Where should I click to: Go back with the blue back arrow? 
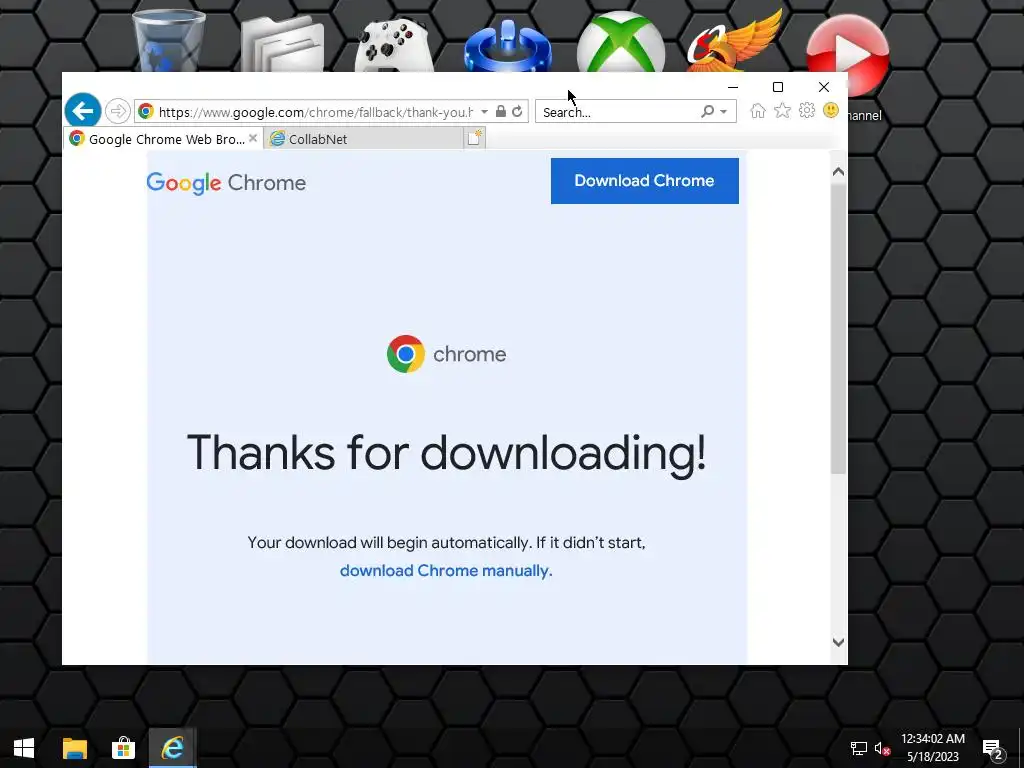click(x=83, y=111)
